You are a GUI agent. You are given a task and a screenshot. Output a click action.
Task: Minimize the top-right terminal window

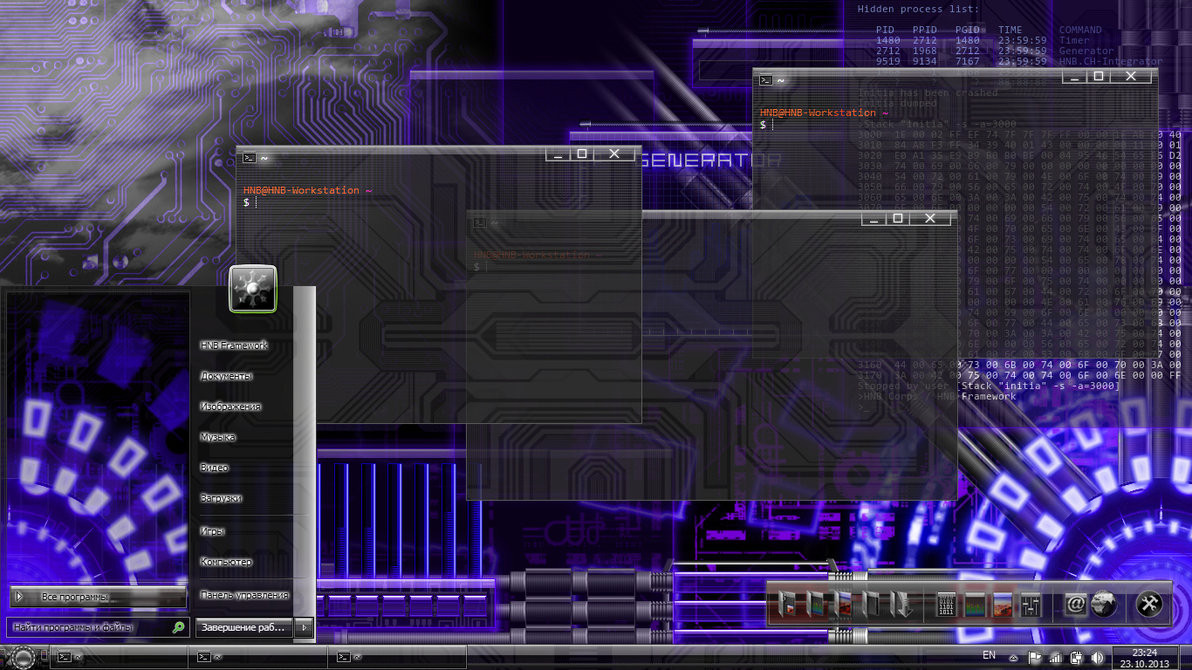(1074, 77)
